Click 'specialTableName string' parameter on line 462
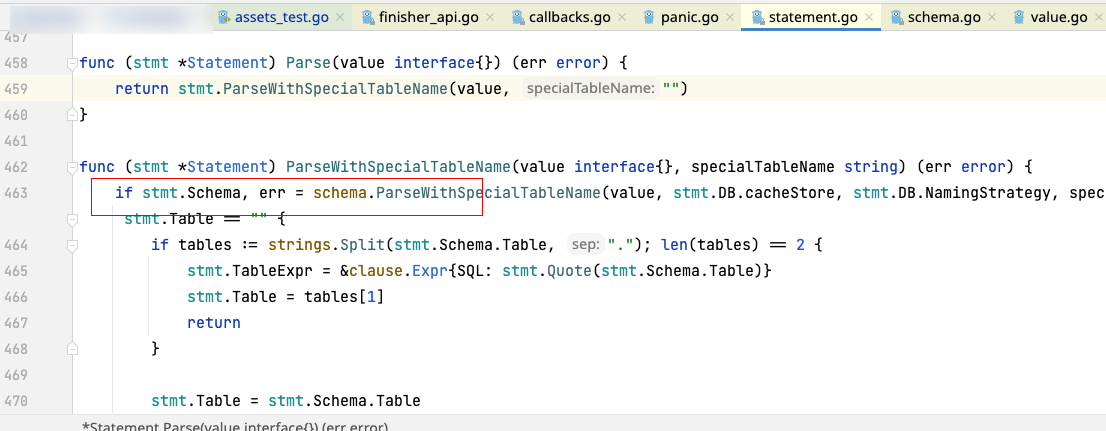Image resolution: width=1106 pixels, height=431 pixels. coord(792,167)
